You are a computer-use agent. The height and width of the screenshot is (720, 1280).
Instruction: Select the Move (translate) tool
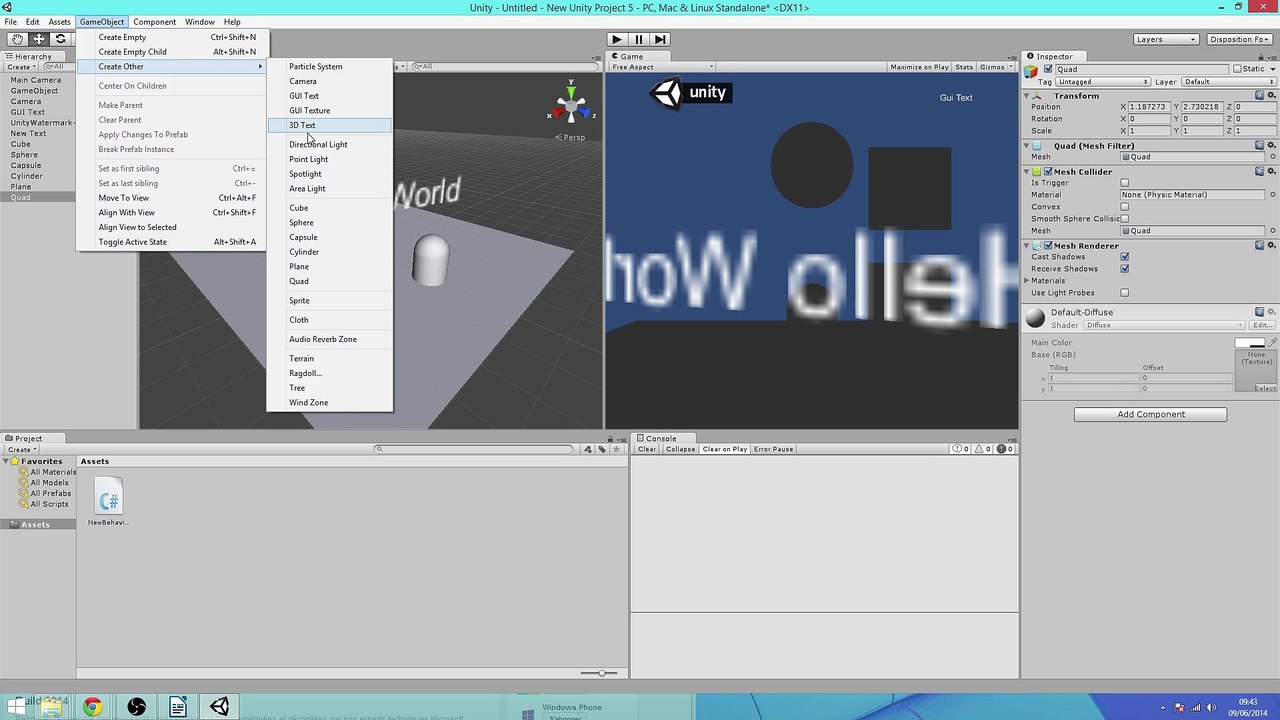[x=39, y=39]
